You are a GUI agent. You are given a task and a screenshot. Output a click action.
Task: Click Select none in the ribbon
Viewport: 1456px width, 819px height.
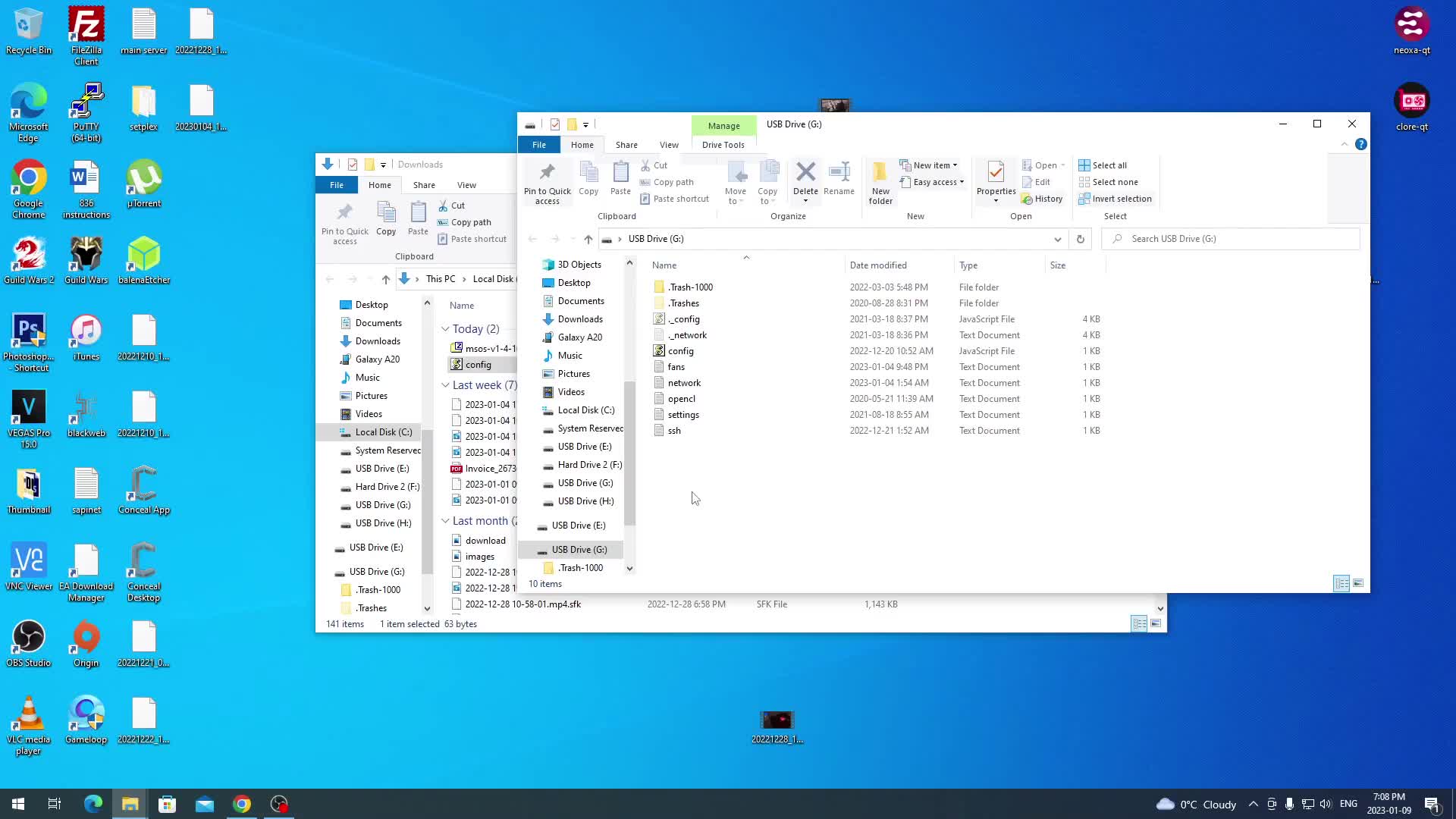pyautogui.click(x=1108, y=182)
